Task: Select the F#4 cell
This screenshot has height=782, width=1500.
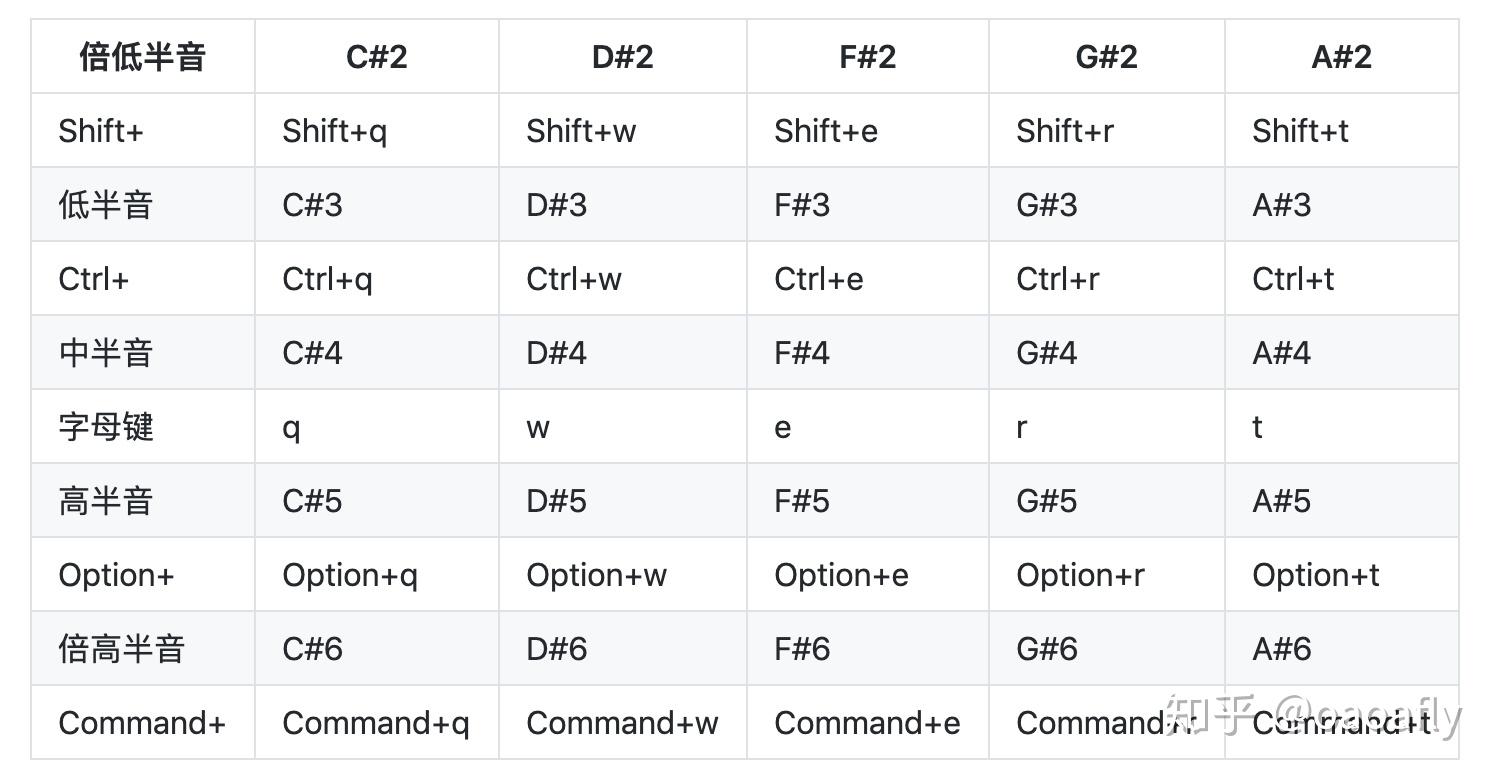Action: pyautogui.click(x=802, y=353)
